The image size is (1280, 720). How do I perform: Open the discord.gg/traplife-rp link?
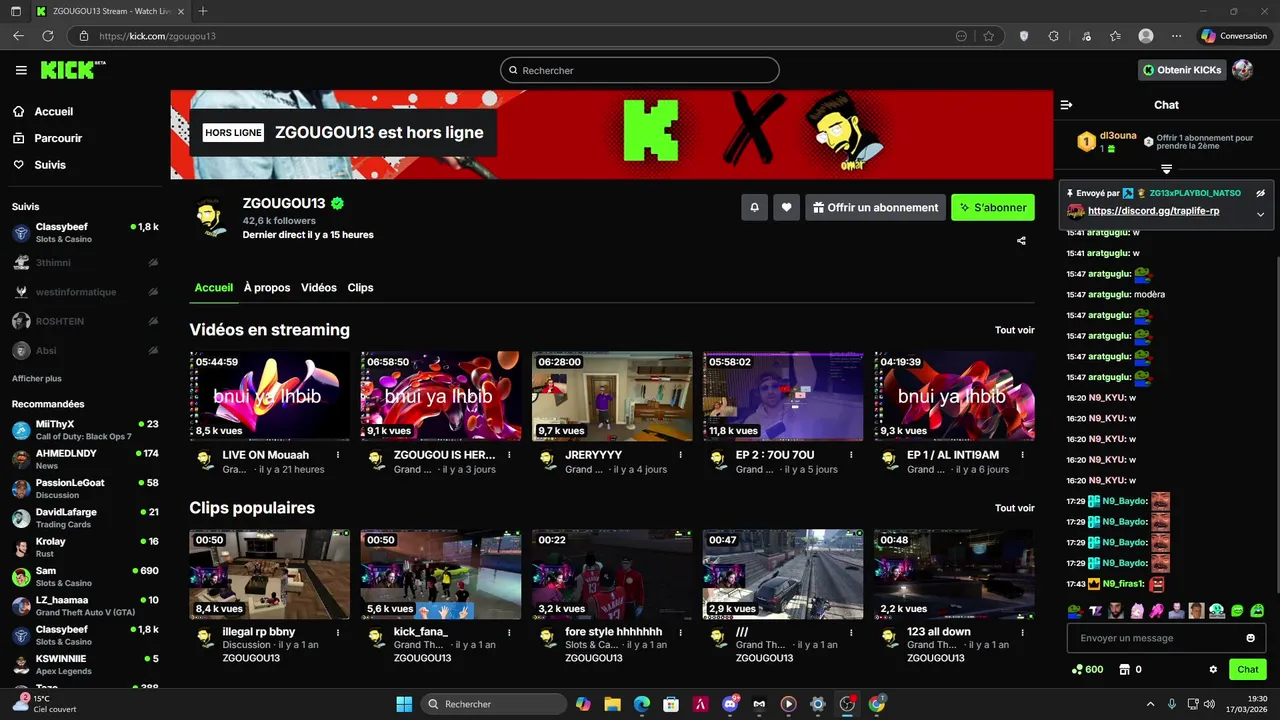pyautogui.click(x=1153, y=211)
